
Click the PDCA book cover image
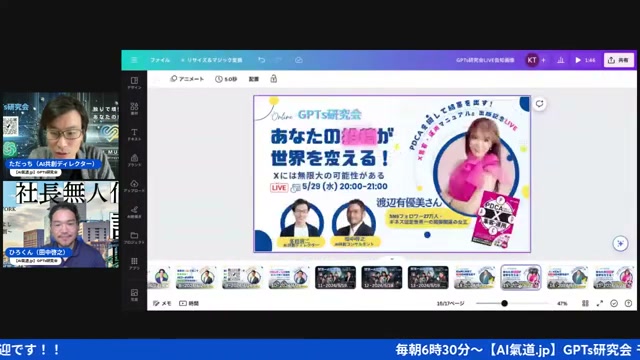pos(496,219)
